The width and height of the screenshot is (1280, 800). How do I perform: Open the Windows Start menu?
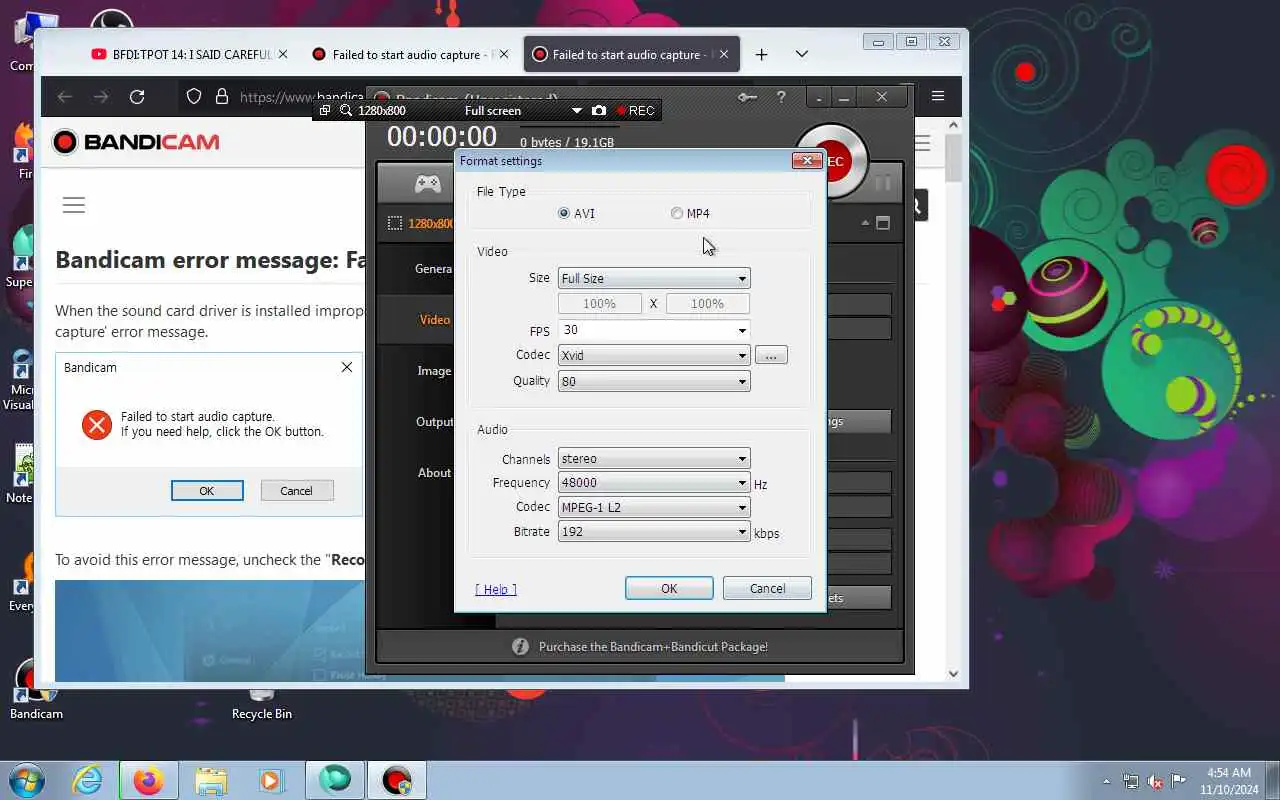[x=26, y=780]
